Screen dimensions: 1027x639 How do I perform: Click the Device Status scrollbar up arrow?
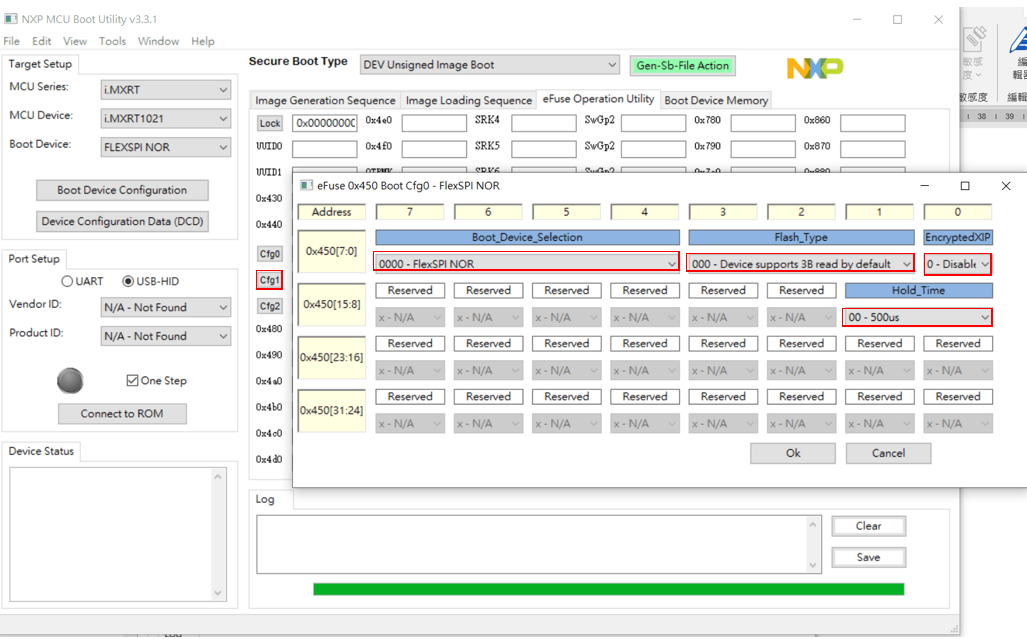(218, 477)
